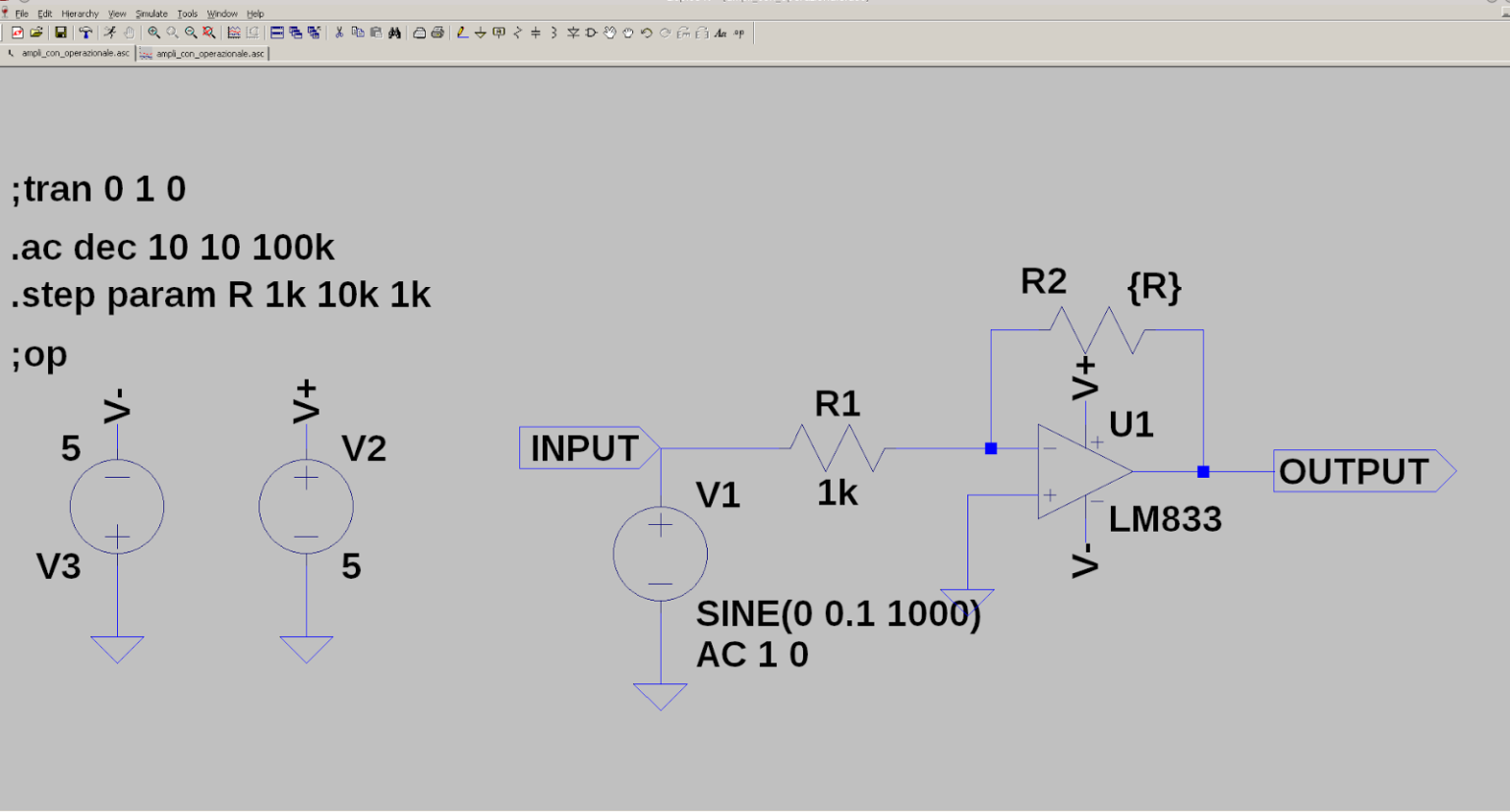The image size is (1510, 812).
Task: Open Find with binoculars icon
Action: pyautogui.click(x=394, y=32)
